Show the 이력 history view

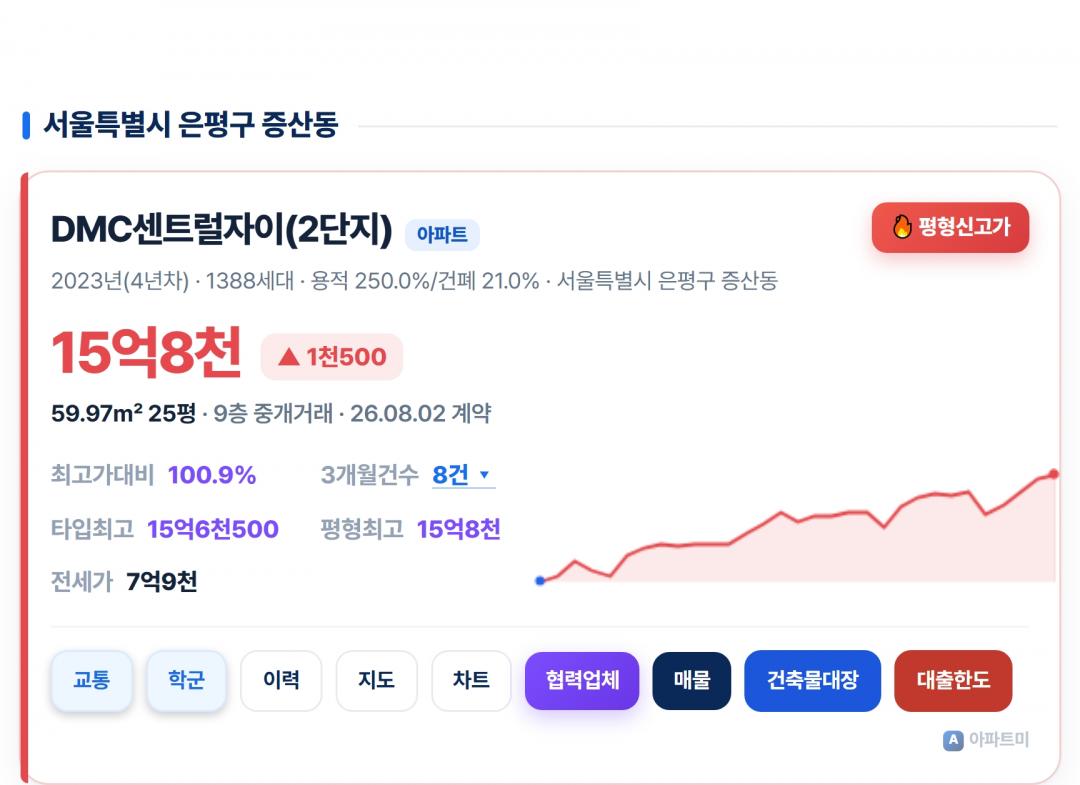pyautogui.click(x=281, y=680)
